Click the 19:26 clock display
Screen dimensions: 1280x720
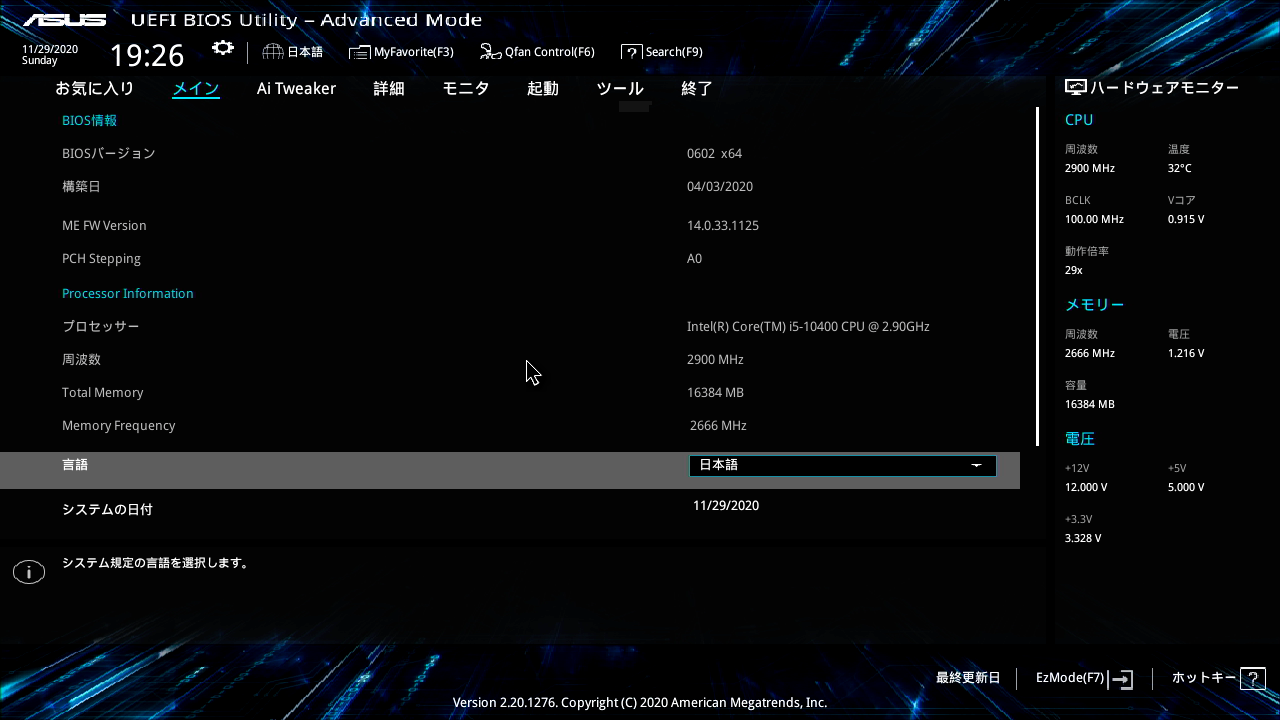(x=147, y=55)
